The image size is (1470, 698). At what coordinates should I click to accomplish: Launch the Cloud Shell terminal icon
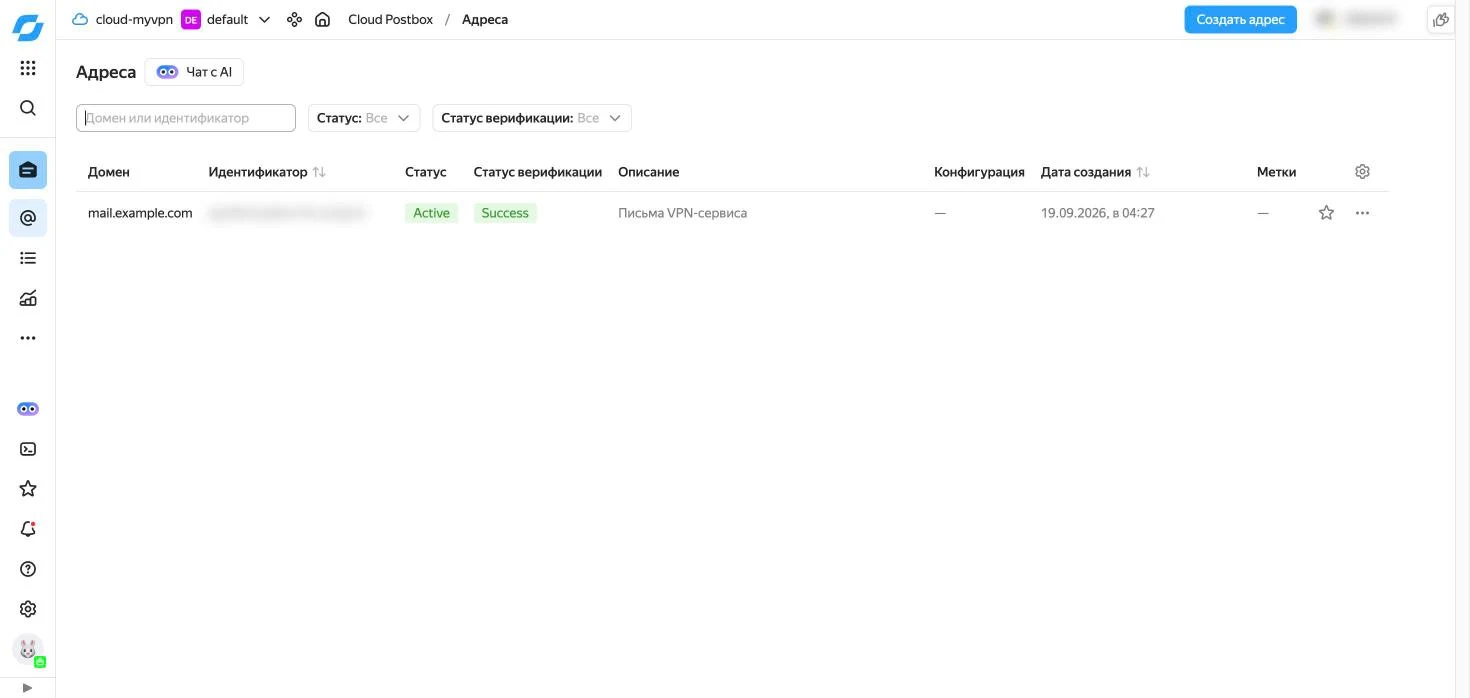click(28, 449)
